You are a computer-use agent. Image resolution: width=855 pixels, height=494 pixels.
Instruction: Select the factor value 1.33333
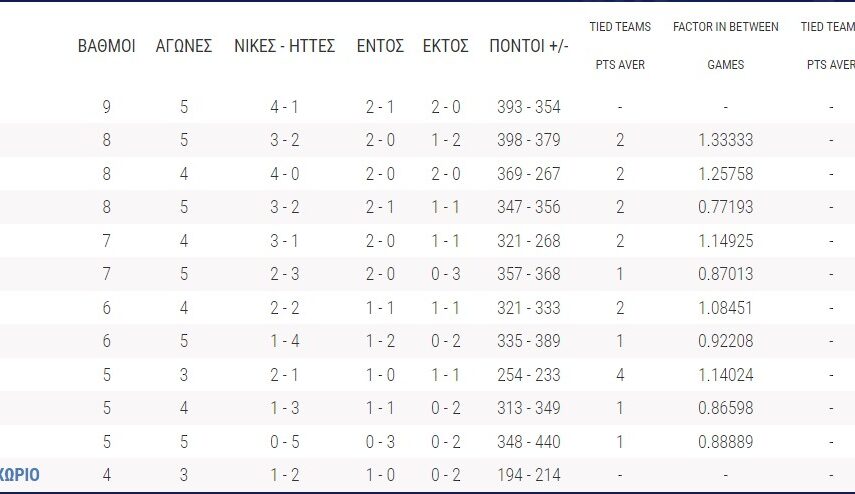tap(725, 141)
